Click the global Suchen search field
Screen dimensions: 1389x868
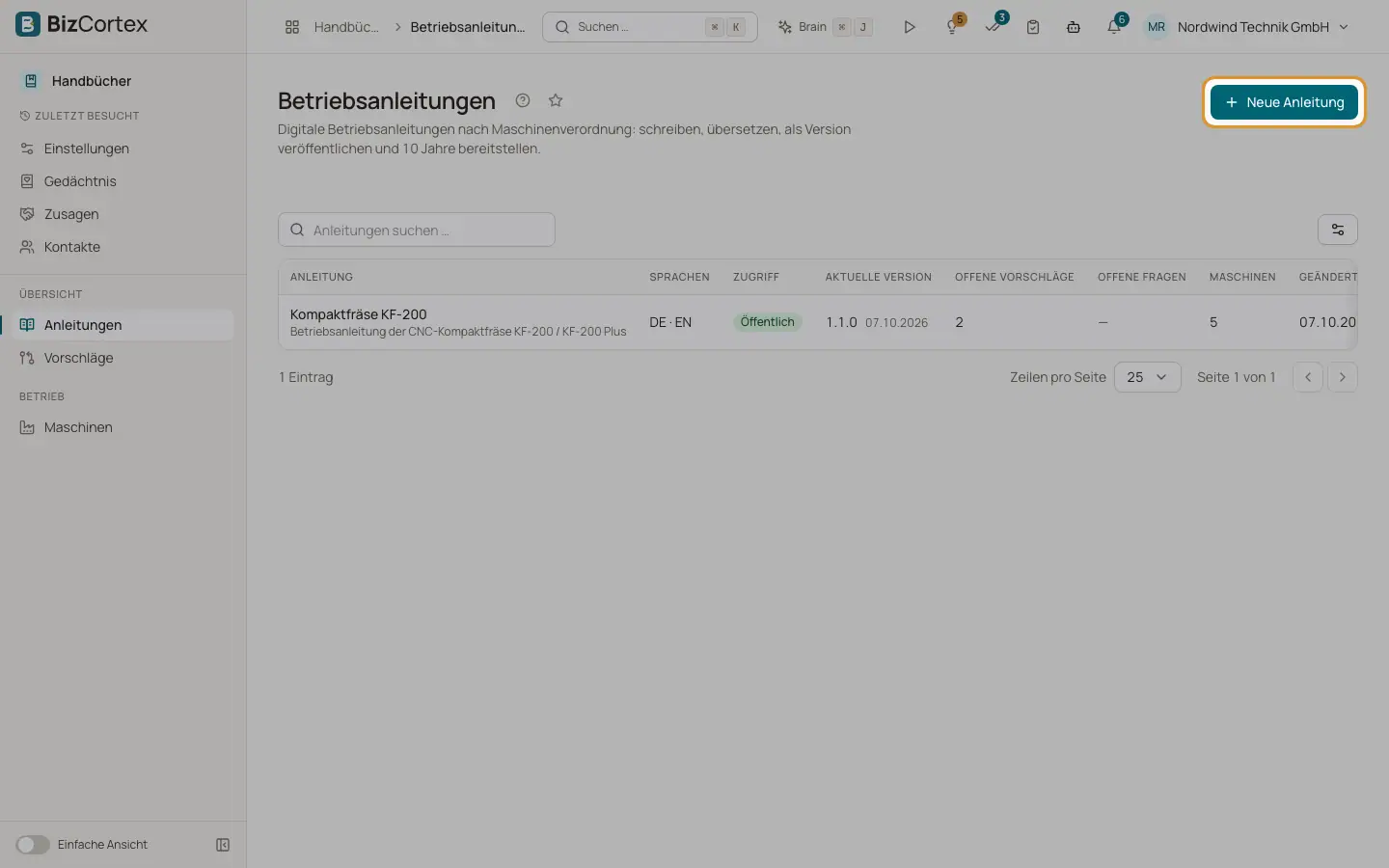tap(650, 27)
